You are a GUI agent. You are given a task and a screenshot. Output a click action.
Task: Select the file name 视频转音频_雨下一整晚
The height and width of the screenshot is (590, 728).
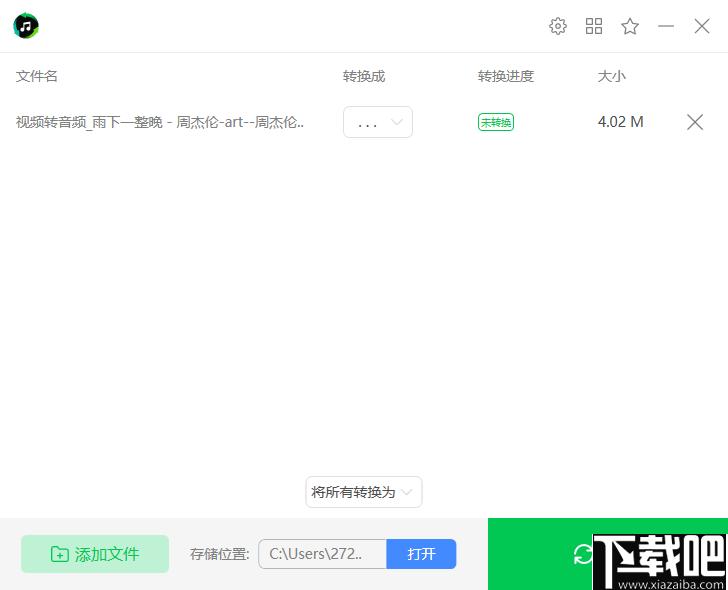[160, 122]
